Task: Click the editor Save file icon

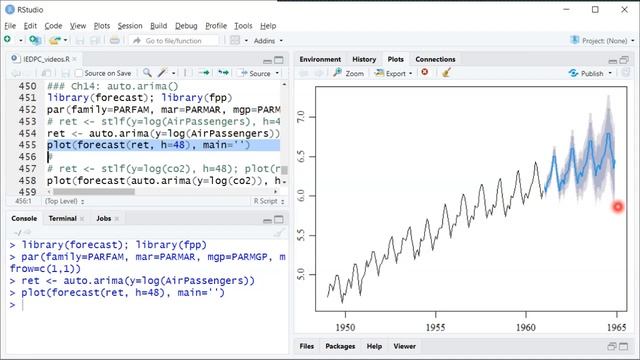Action: pyautogui.click(x=65, y=73)
